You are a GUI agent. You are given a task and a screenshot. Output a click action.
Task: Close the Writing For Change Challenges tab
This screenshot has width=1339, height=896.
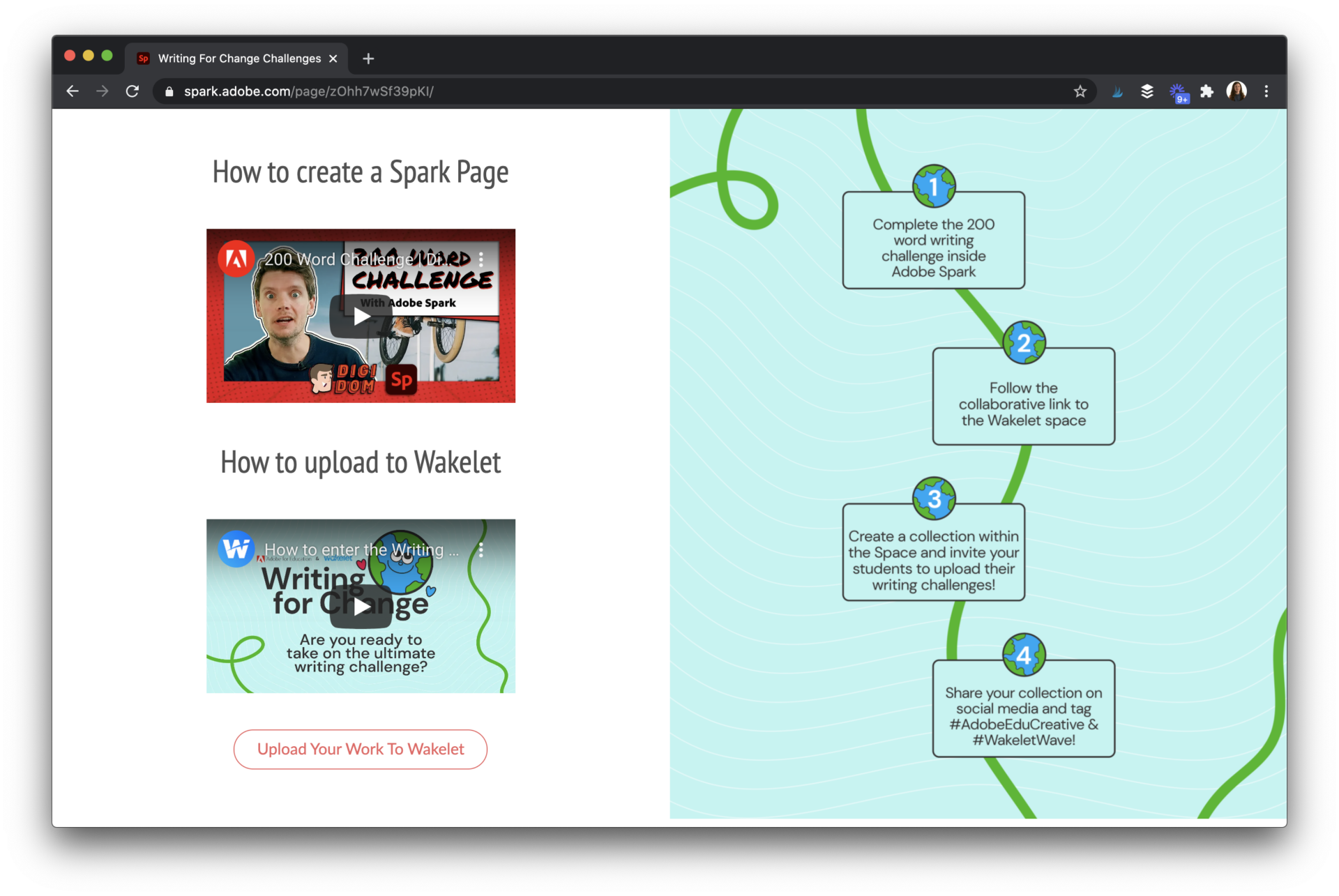click(333, 59)
